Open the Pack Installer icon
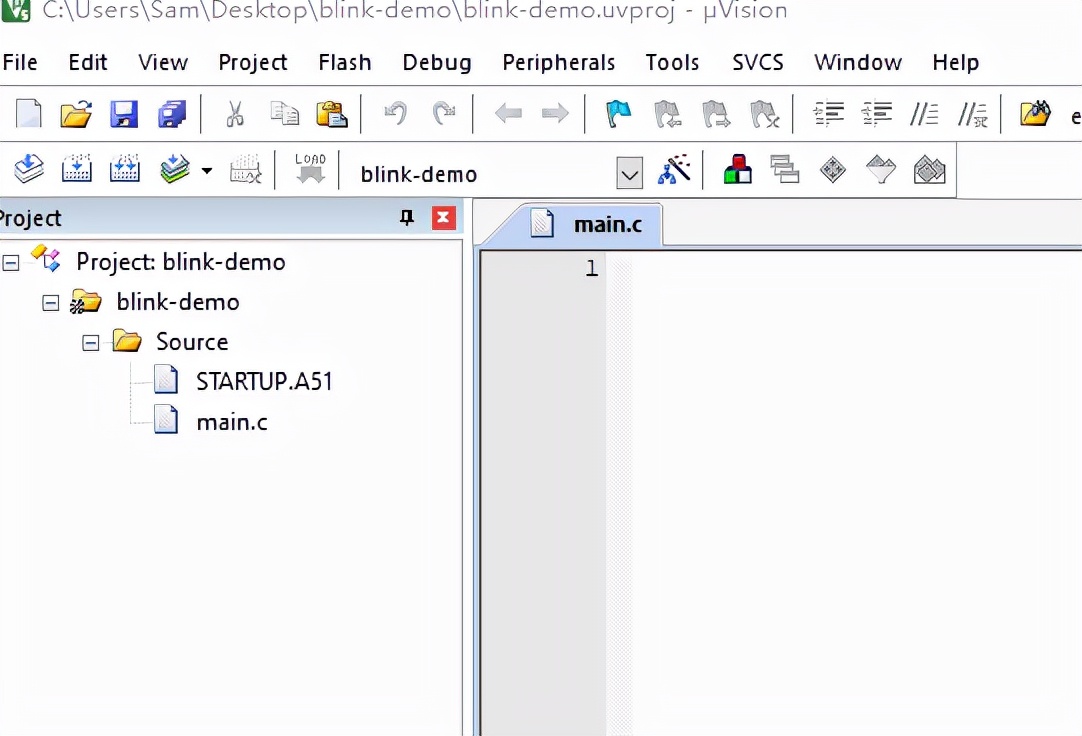Viewport: 1082px width, 736px height. click(x=929, y=170)
